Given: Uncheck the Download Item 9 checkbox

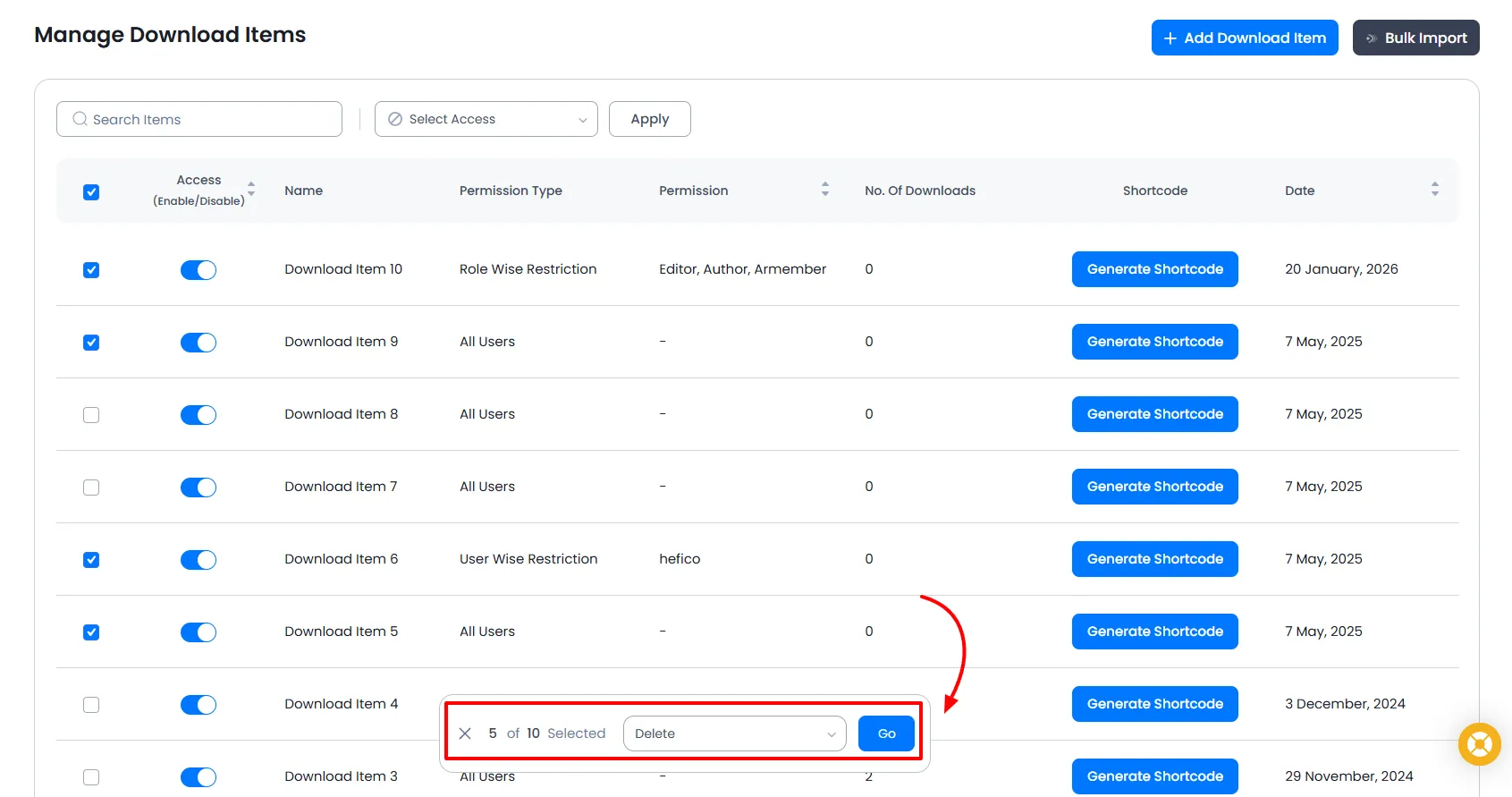Looking at the screenshot, I should pyautogui.click(x=91, y=343).
